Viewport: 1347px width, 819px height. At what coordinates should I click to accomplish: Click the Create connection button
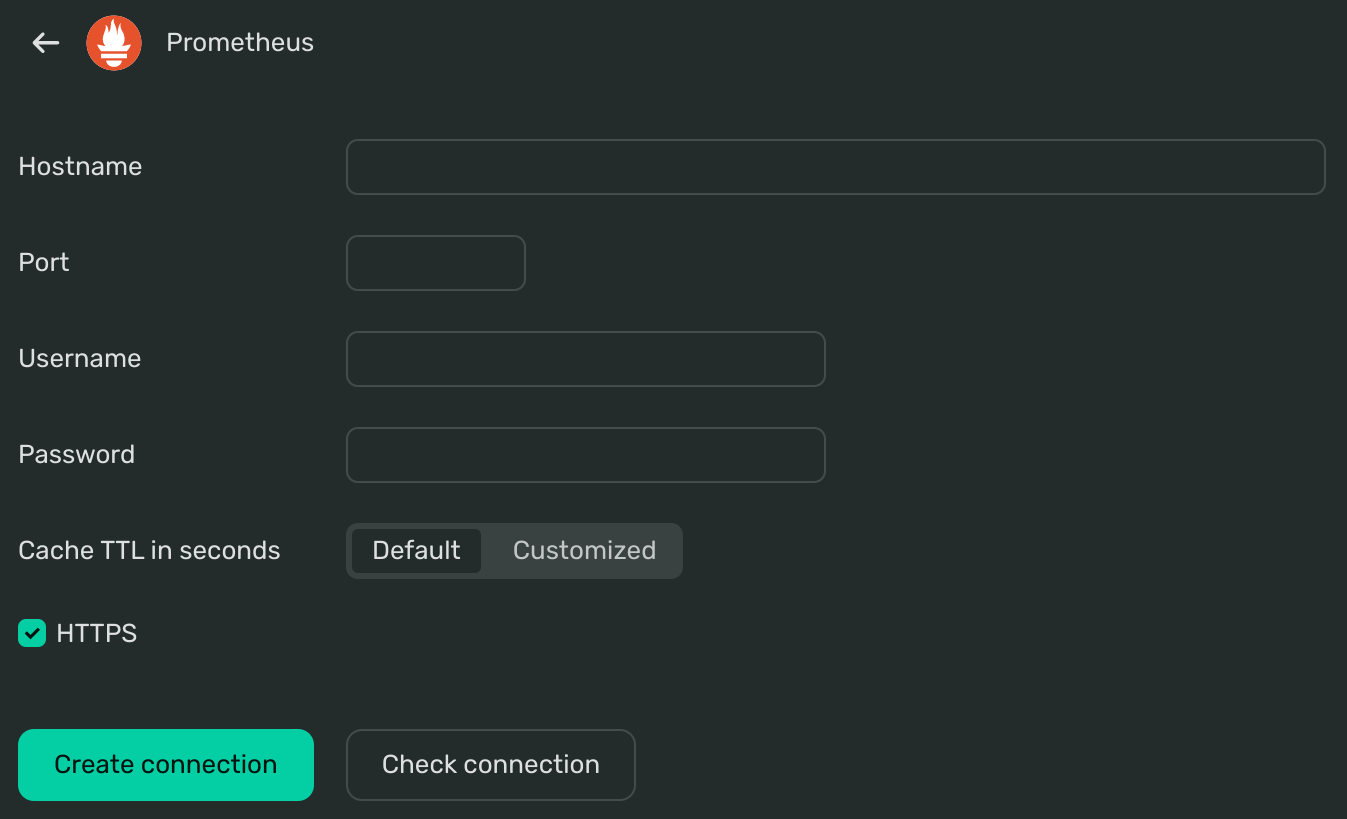pos(166,765)
